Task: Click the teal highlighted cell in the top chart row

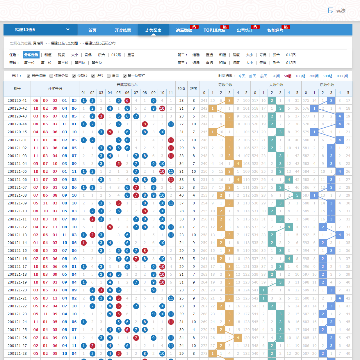Action: pyautogui.click(x=272, y=100)
